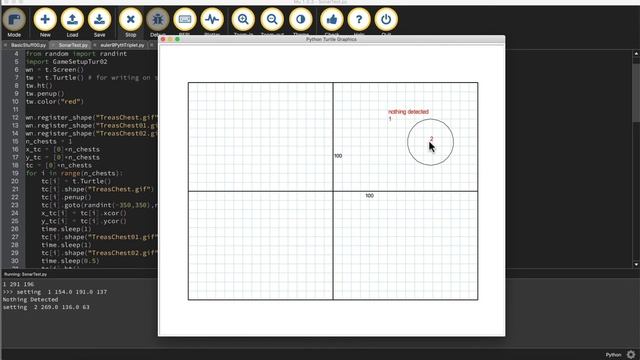Run code Check with thumbs-up icon
The height and width of the screenshot is (360, 640).
pyautogui.click(x=332, y=20)
